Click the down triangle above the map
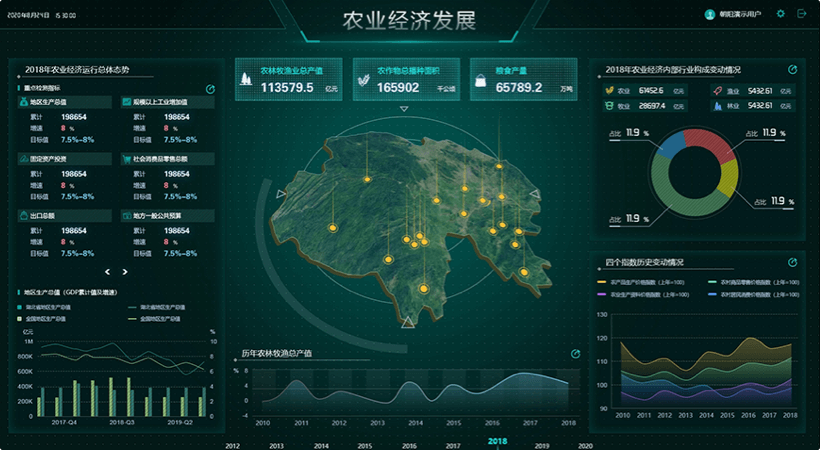This screenshot has height=450, width=820. pos(405,108)
